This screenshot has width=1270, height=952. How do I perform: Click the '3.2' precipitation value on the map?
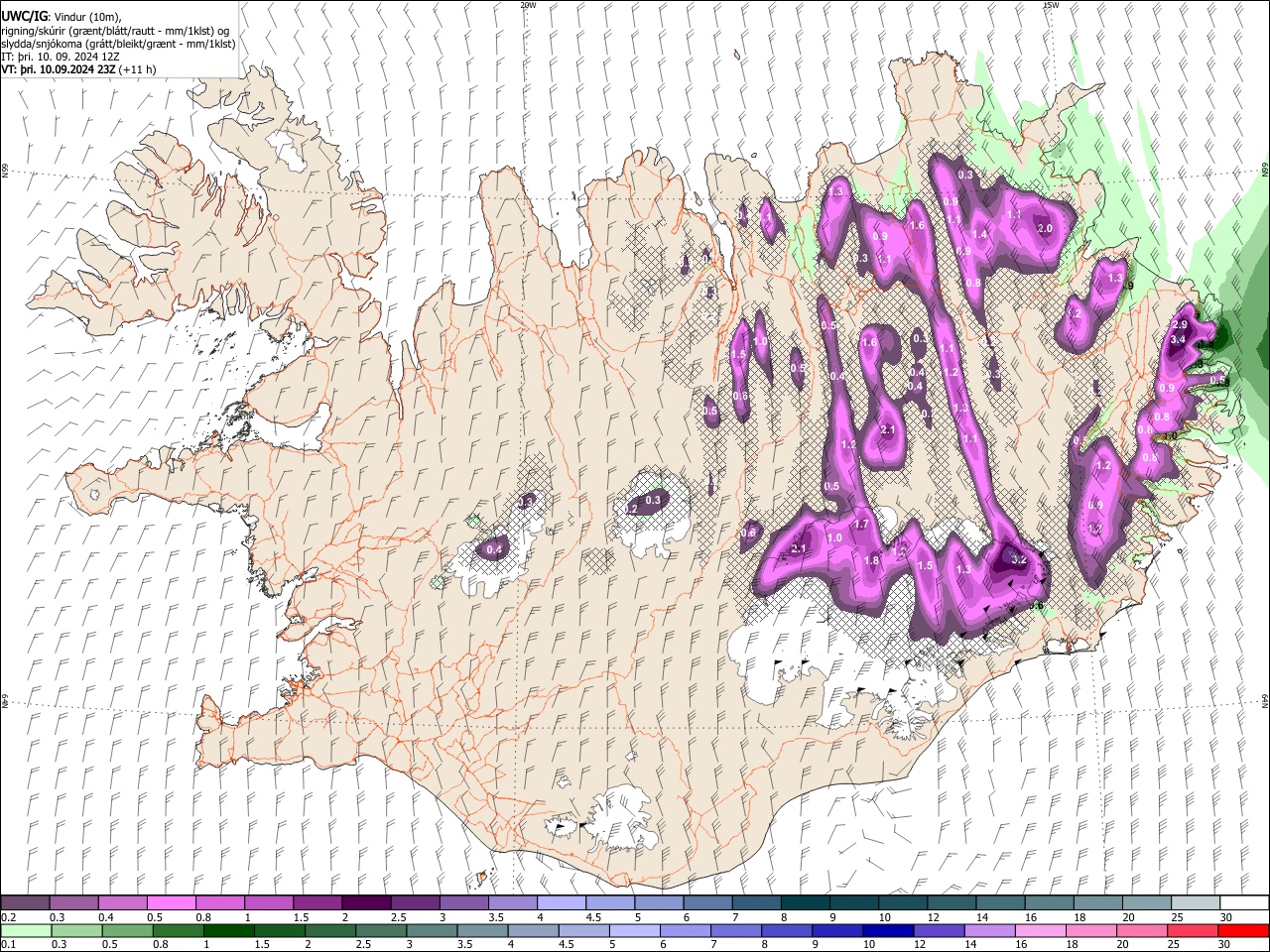(x=1018, y=559)
